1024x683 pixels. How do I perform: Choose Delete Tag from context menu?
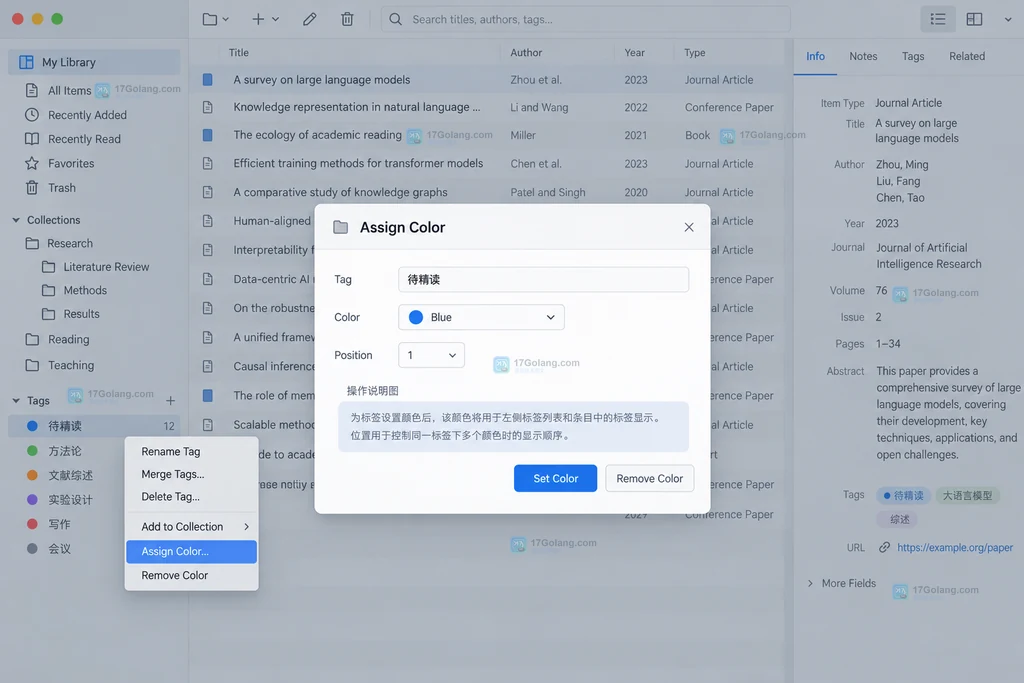point(191,497)
